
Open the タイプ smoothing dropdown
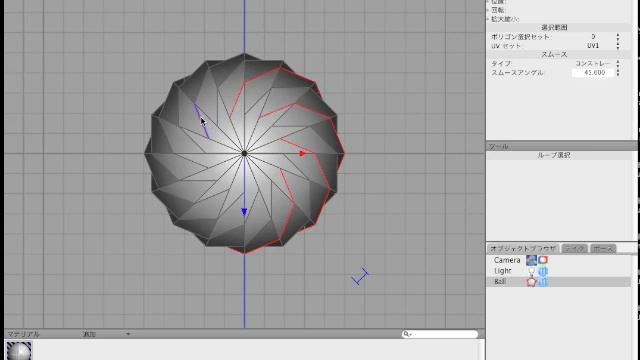click(618, 64)
